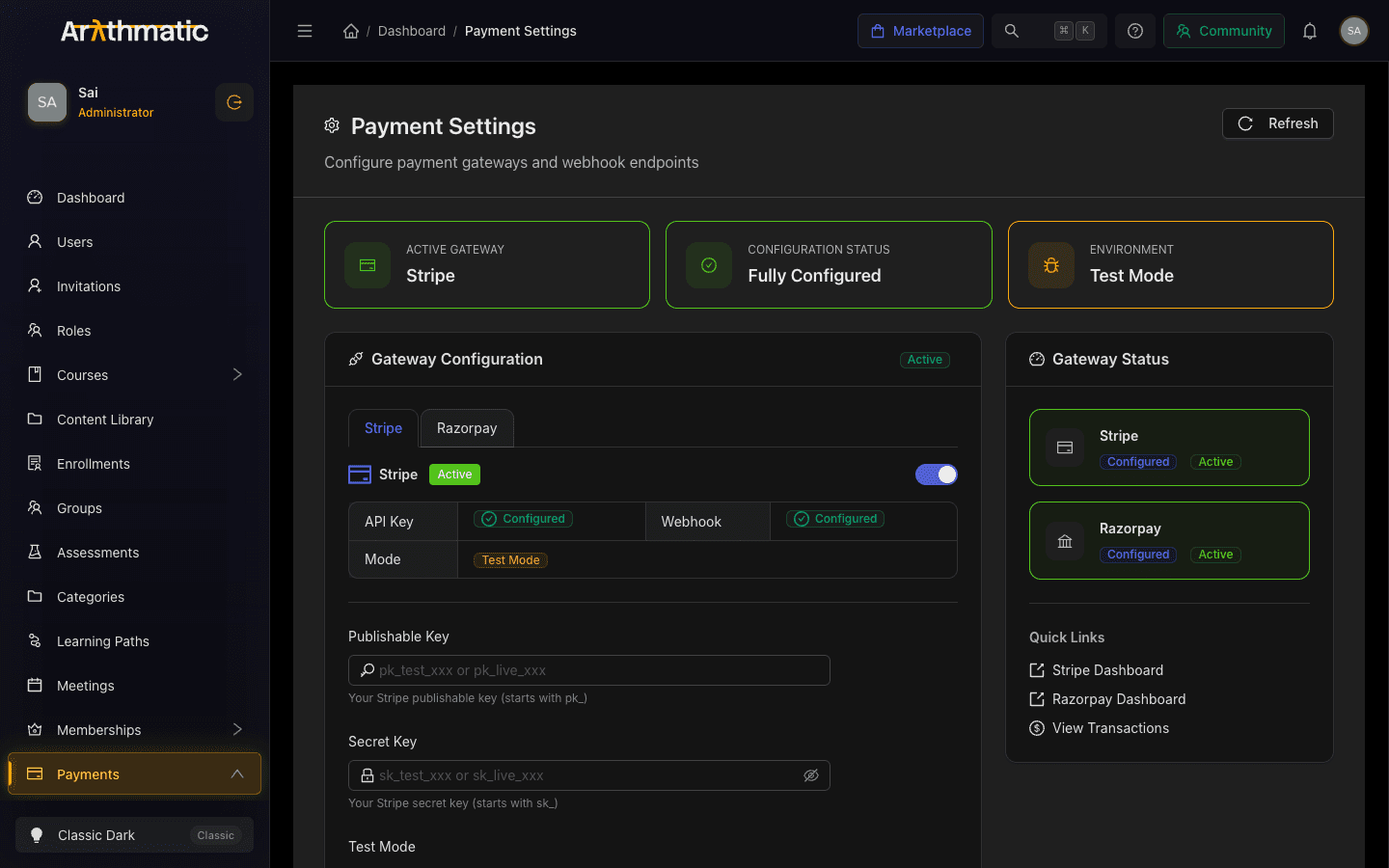The image size is (1389, 868).
Task: Open the Community button
Action: click(1223, 31)
